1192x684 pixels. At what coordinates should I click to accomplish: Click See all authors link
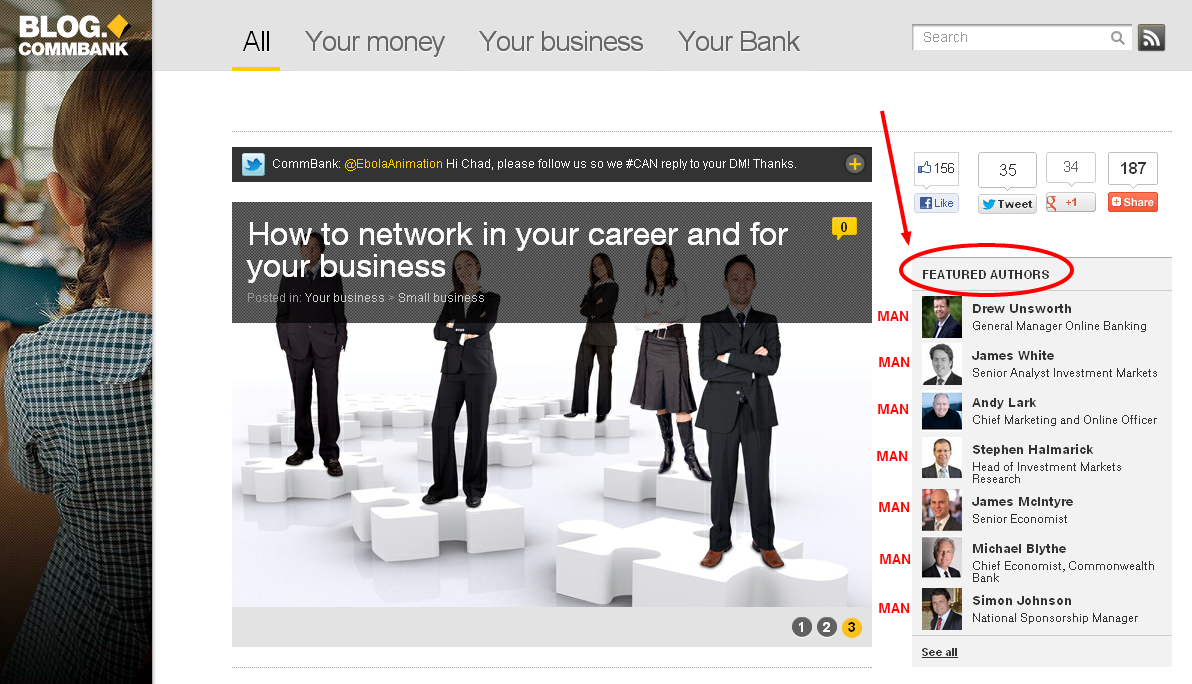tap(940, 652)
